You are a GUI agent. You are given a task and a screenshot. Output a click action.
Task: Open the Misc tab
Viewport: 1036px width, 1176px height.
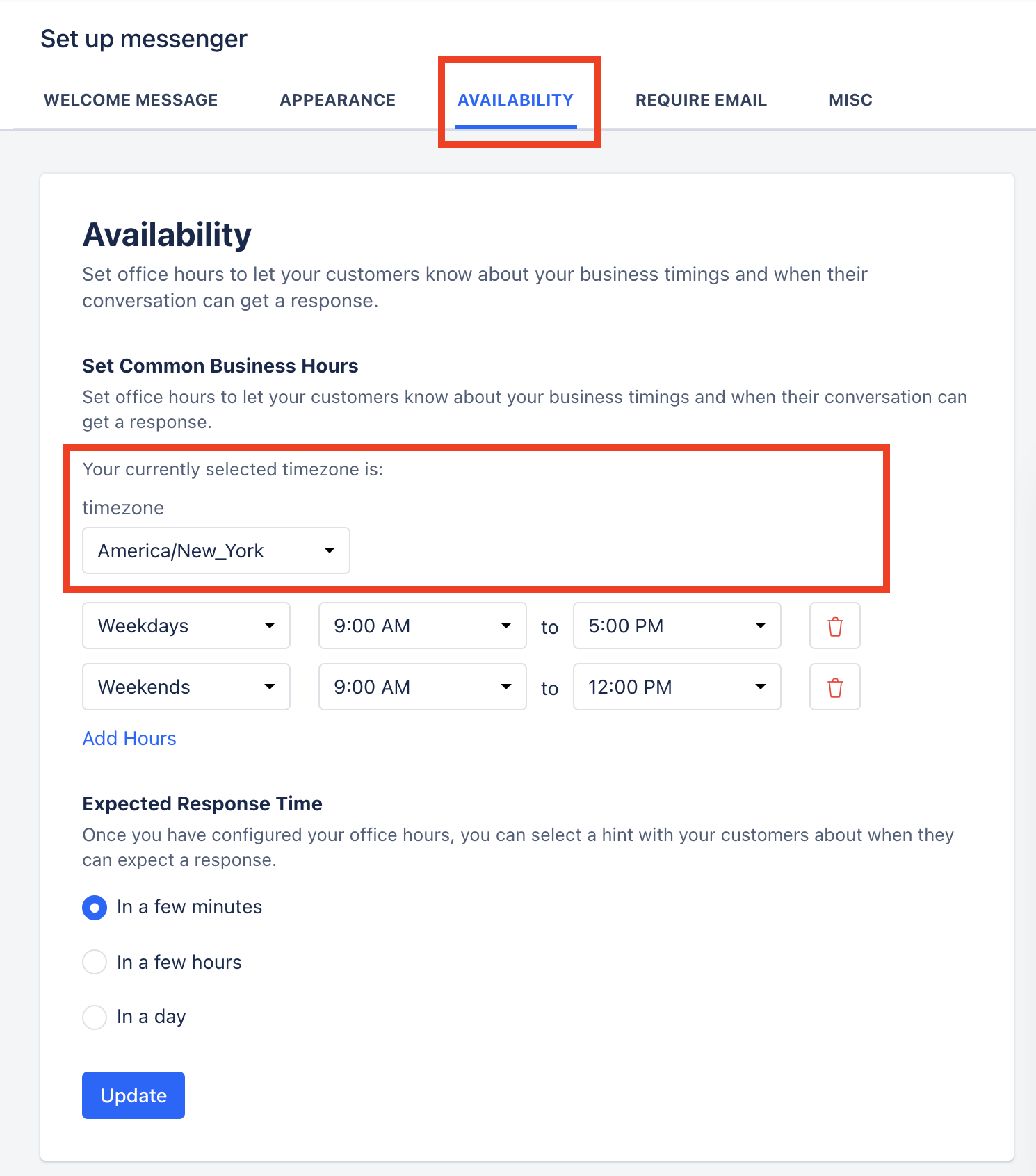pos(850,100)
